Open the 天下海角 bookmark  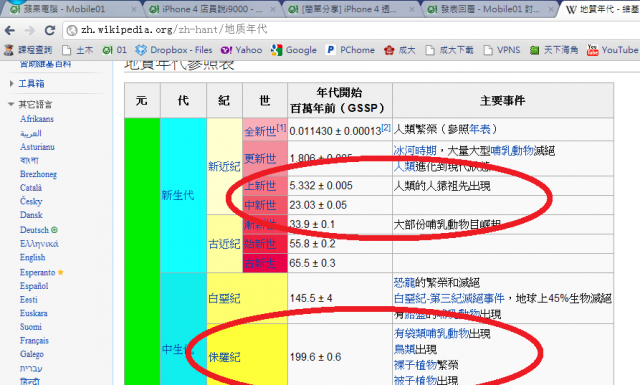tap(554, 50)
